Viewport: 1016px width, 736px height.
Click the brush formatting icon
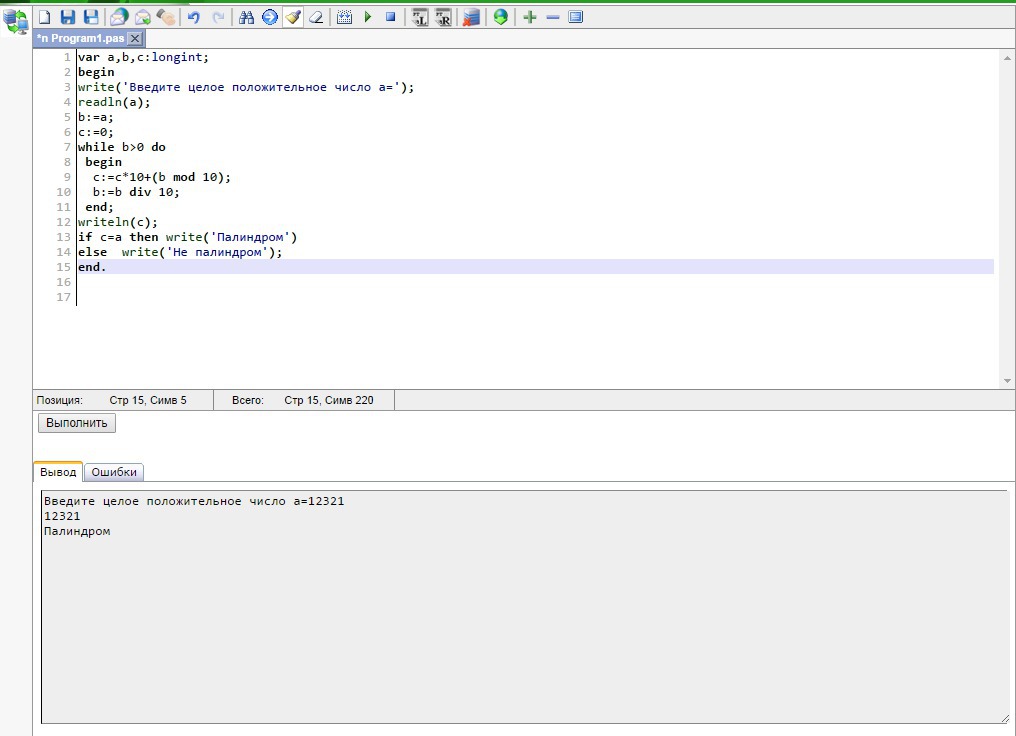point(293,17)
